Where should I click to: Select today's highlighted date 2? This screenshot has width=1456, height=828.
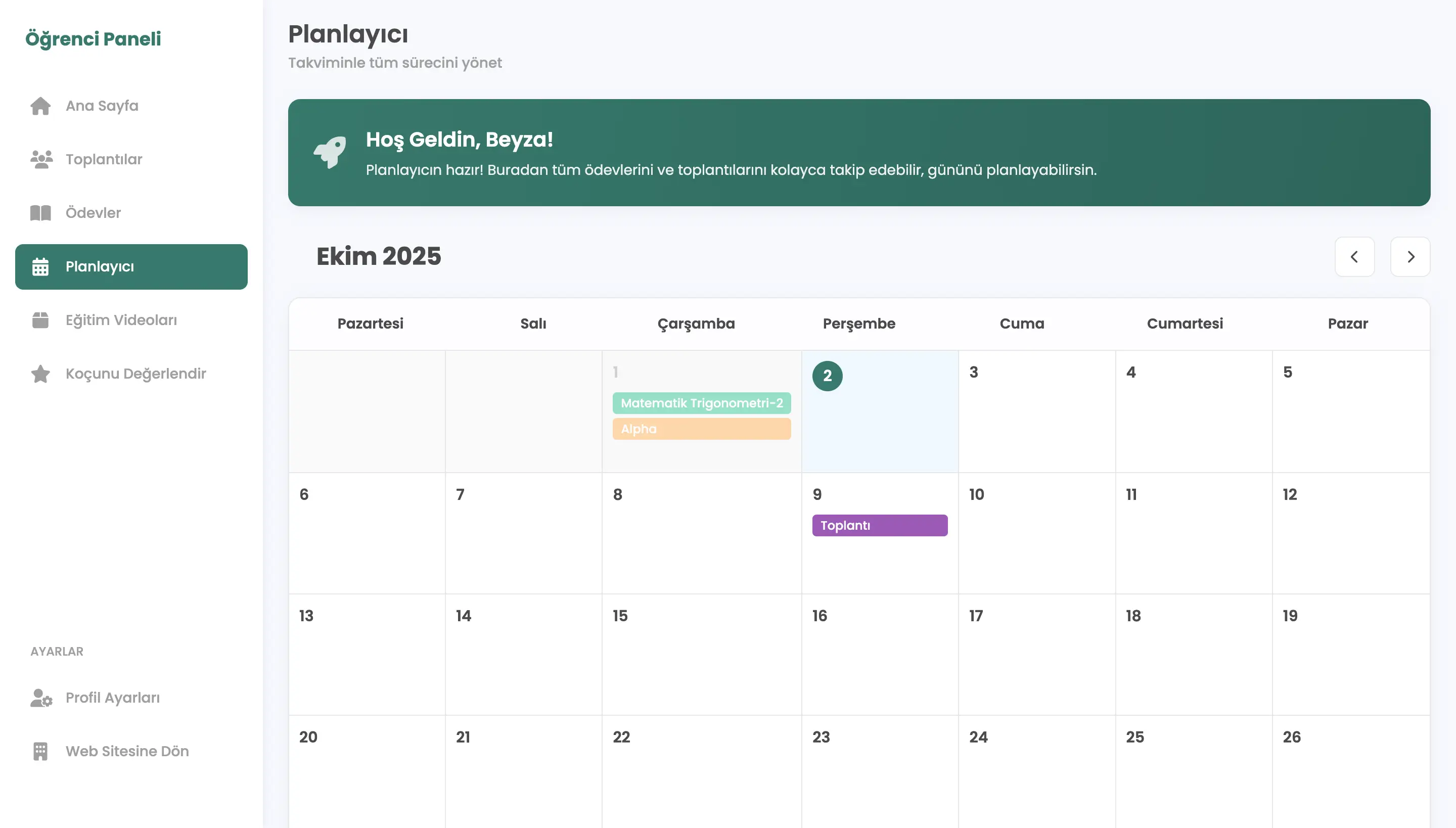click(827, 376)
